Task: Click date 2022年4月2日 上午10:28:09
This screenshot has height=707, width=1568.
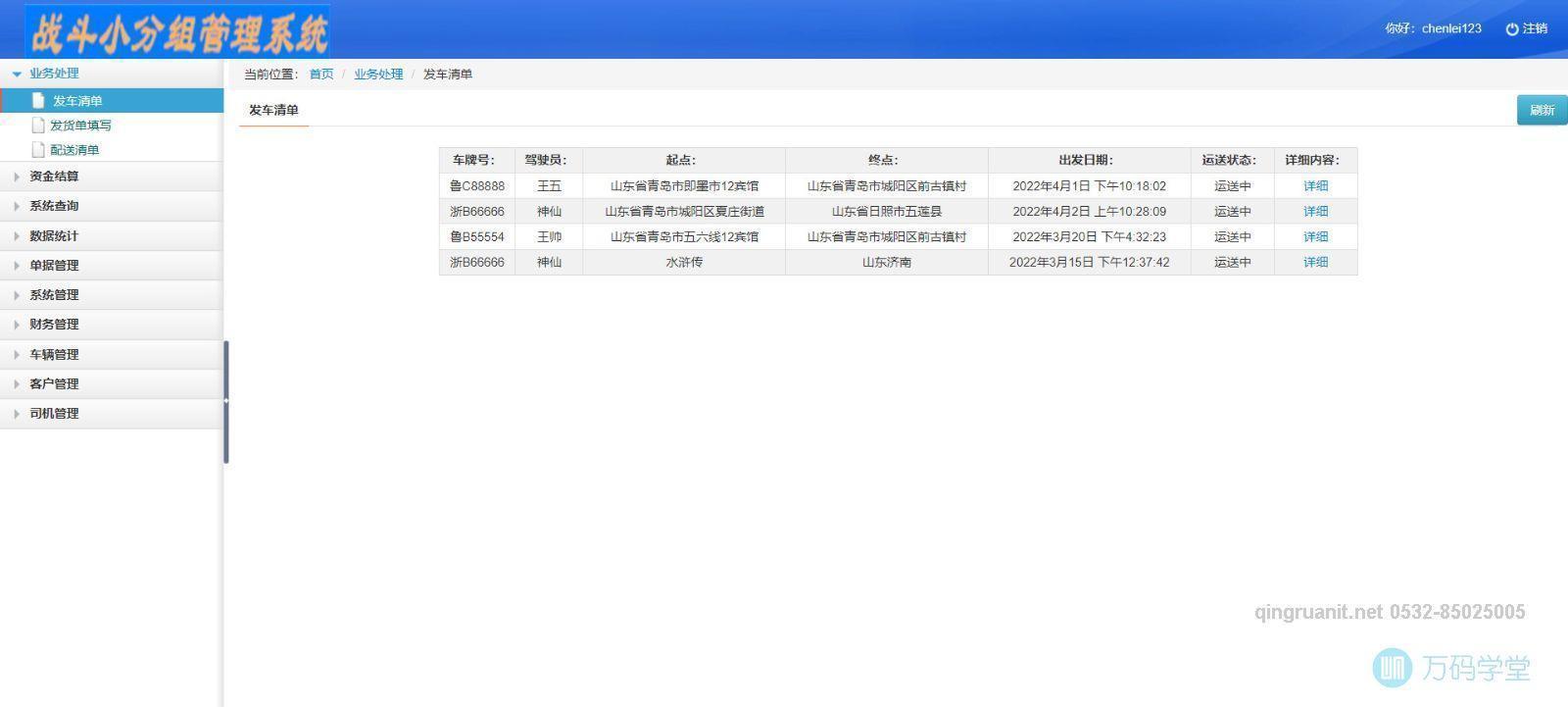Action: point(1090,211)
